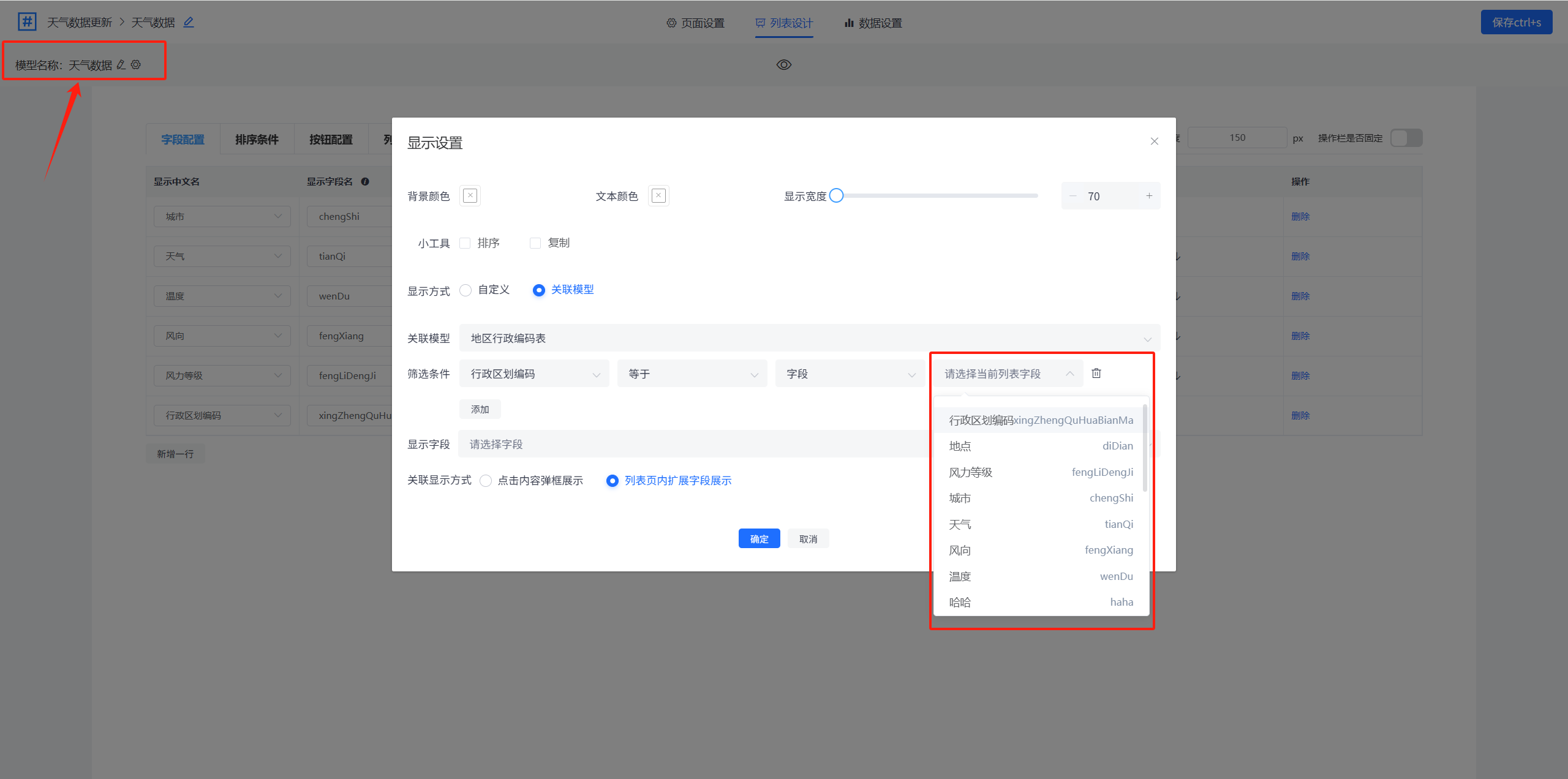Click the trash icon beside filter condition
1568x779 pixels.
pyautogui.click(x=1096, y=373)
